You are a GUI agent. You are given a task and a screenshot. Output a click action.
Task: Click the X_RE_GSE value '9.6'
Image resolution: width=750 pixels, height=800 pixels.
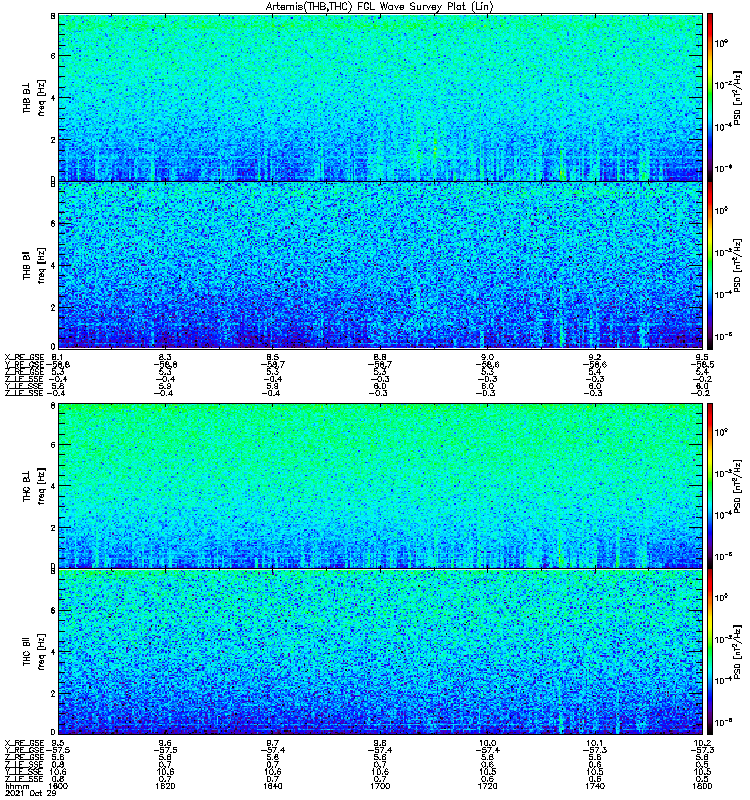click(x=165, y=743)
